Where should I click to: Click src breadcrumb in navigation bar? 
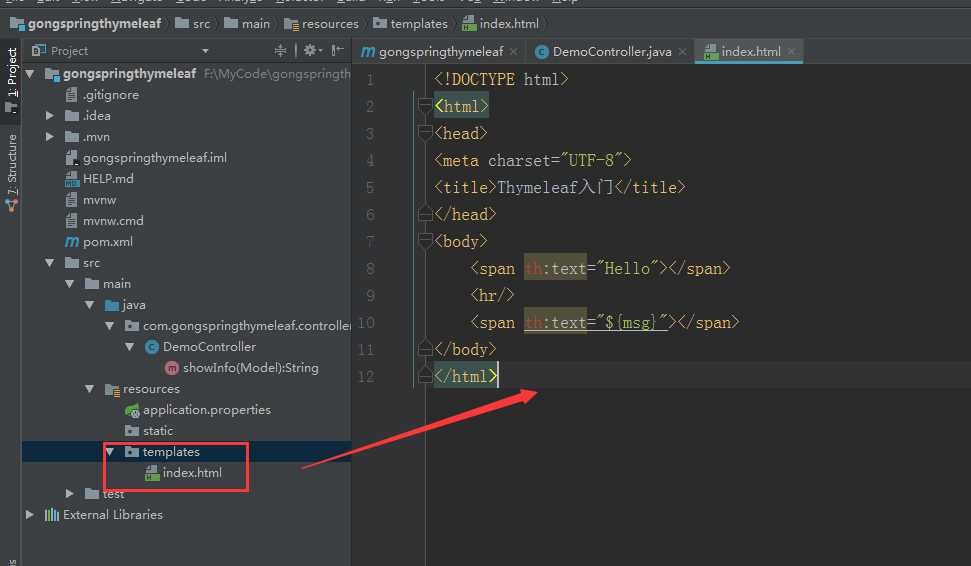(193, 24)
